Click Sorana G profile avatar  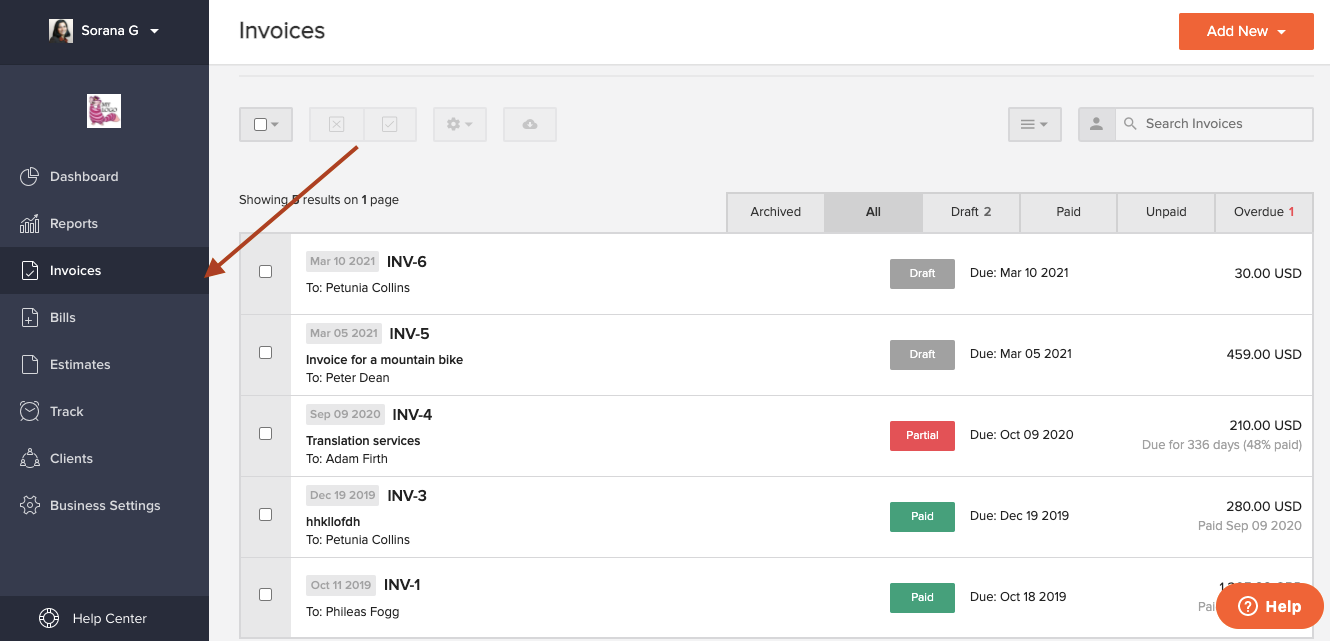point(61,31)
